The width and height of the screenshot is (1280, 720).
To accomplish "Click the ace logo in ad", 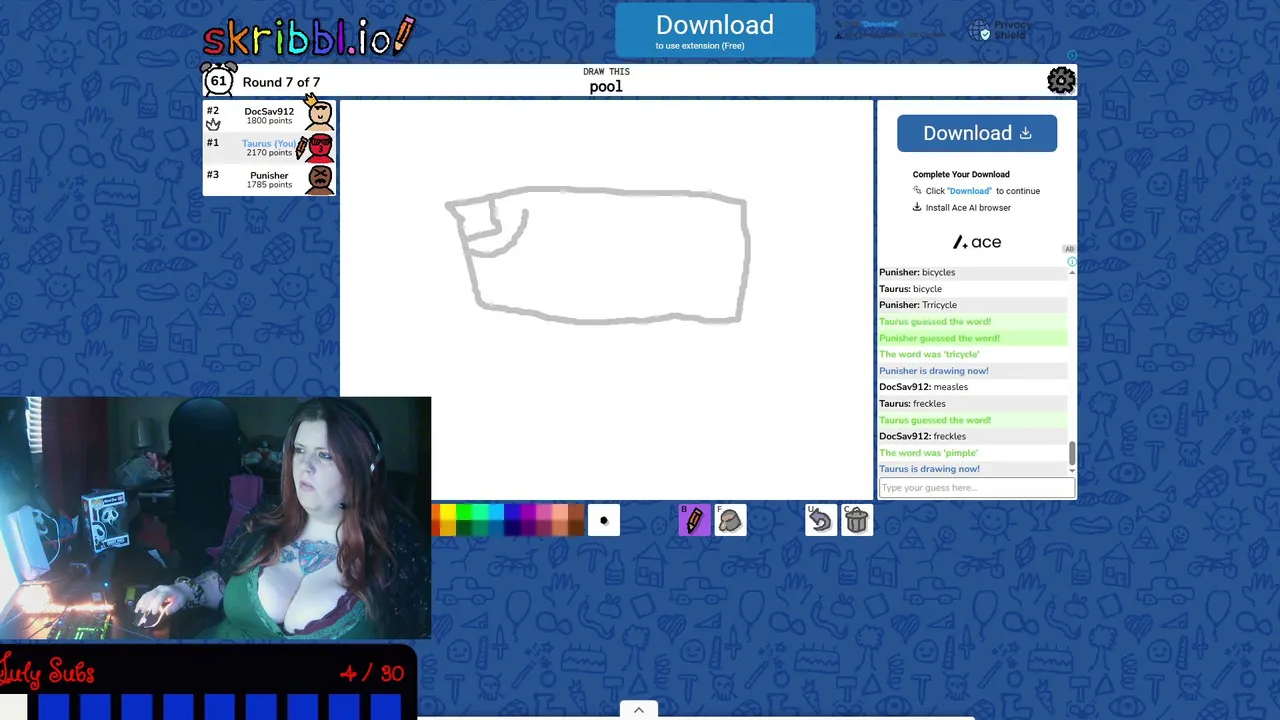I will 977,242.
